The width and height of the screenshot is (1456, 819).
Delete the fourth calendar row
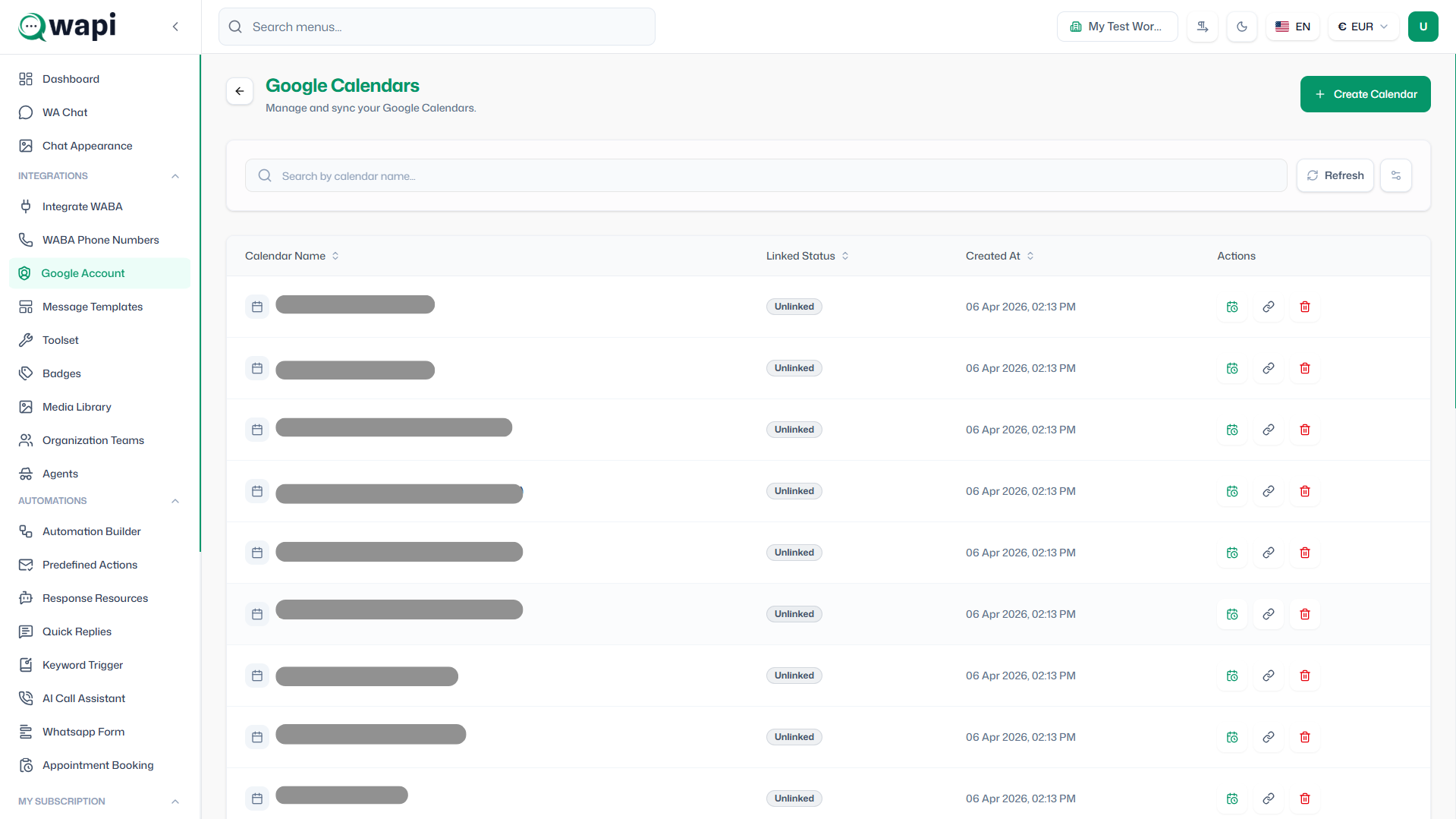[1305, 491]
